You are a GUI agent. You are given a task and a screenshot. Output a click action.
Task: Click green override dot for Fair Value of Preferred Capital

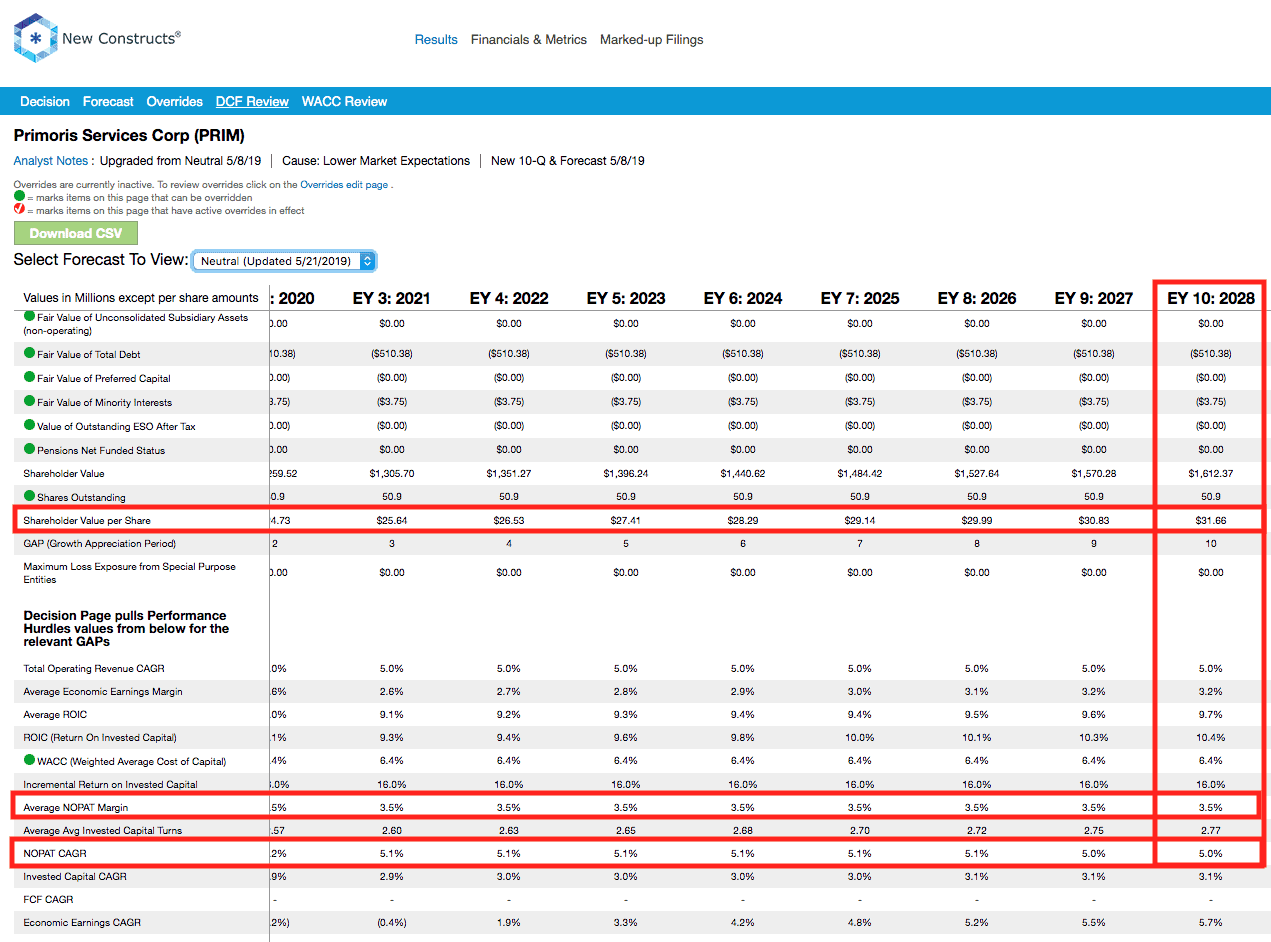click(29, 377)
